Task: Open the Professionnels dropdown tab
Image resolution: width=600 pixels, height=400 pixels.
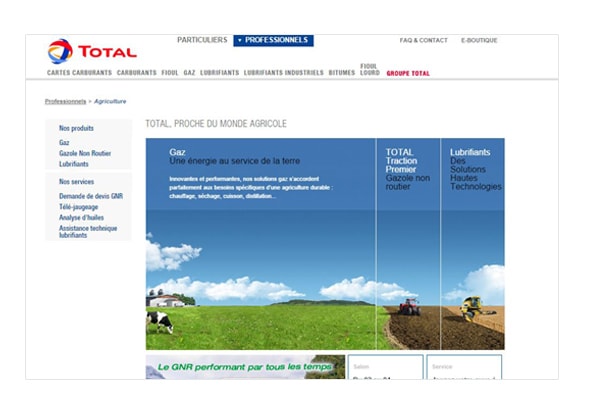Action: (274, 40)
